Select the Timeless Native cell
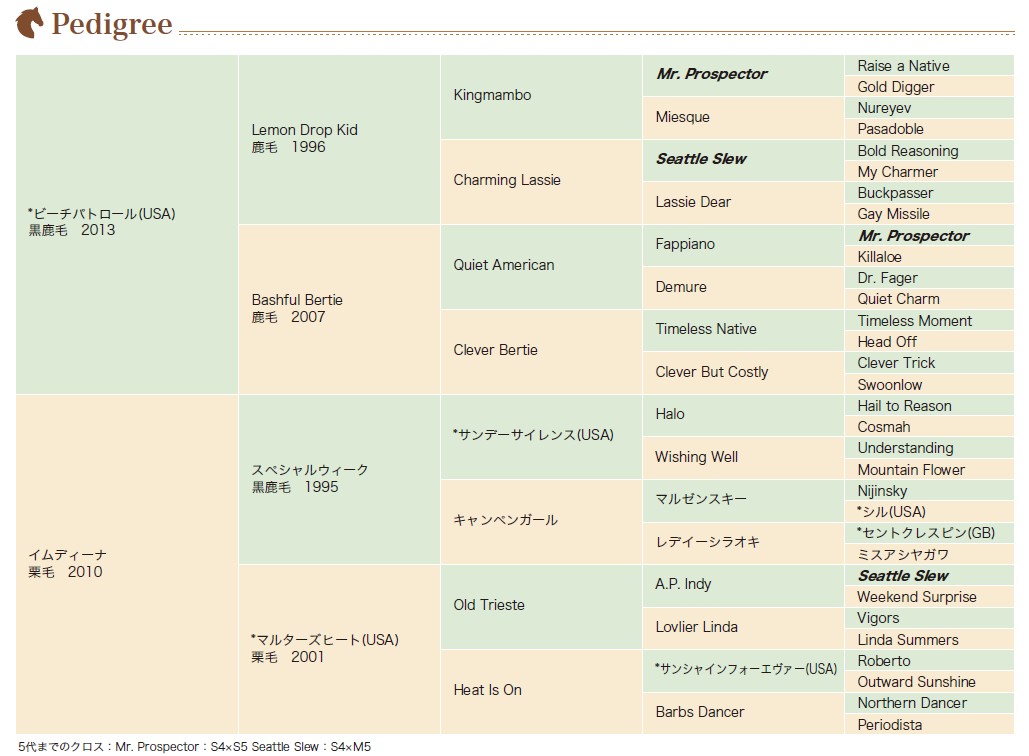Image resolution: width=1029 pixels, height=756 pixels. (743, 331)
